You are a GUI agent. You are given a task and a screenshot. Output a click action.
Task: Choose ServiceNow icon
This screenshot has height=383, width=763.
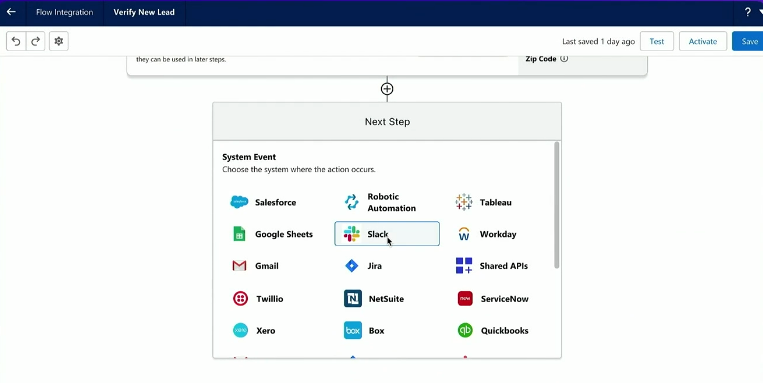tap(465, 298)
